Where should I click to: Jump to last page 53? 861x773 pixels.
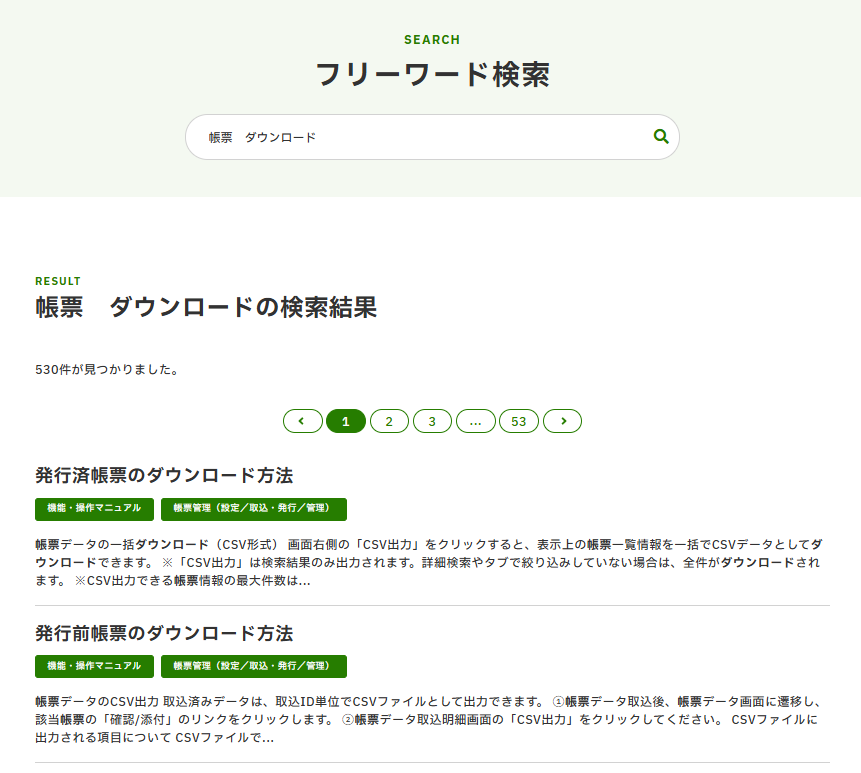coord(519,421)
